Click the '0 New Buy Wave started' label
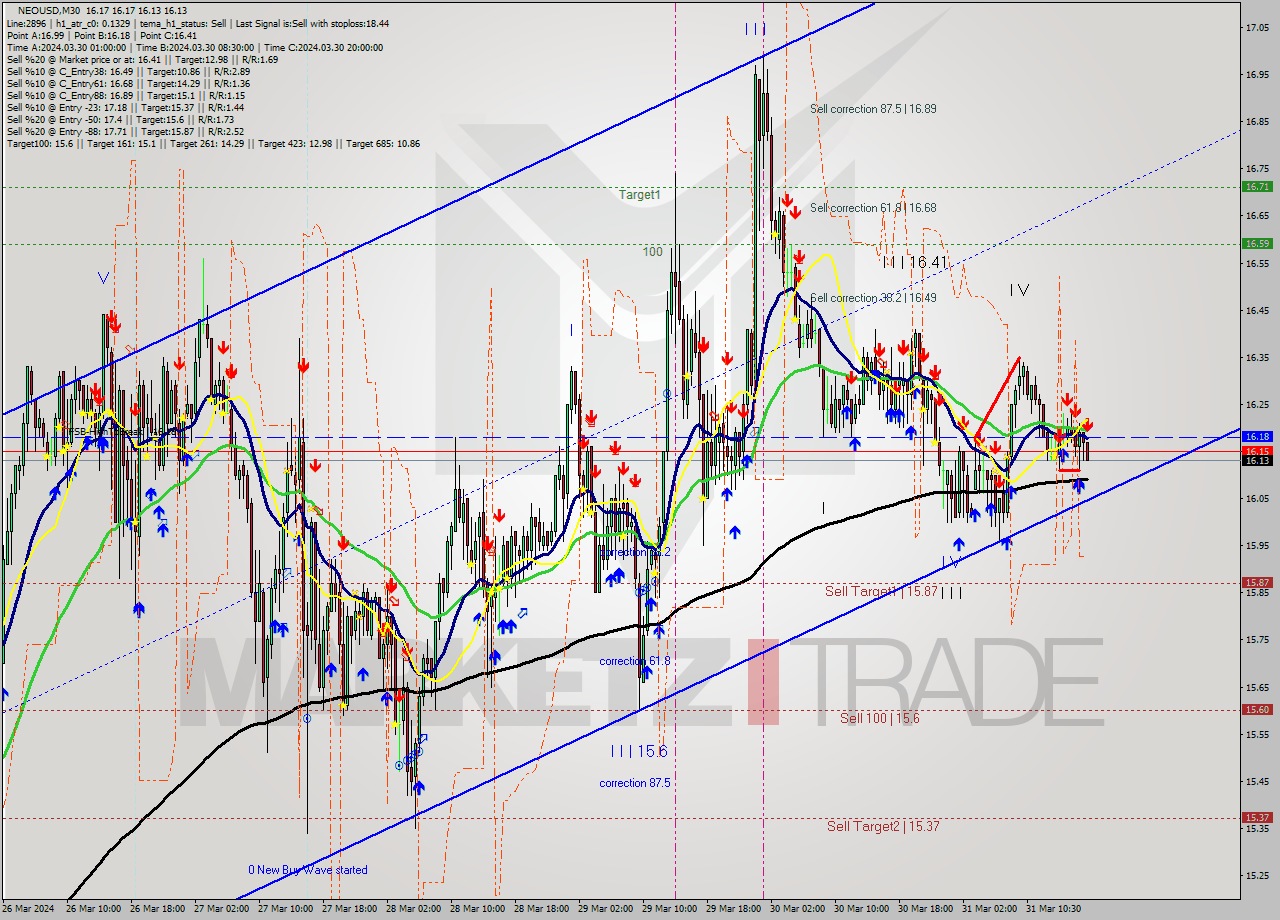 [308, 870]
